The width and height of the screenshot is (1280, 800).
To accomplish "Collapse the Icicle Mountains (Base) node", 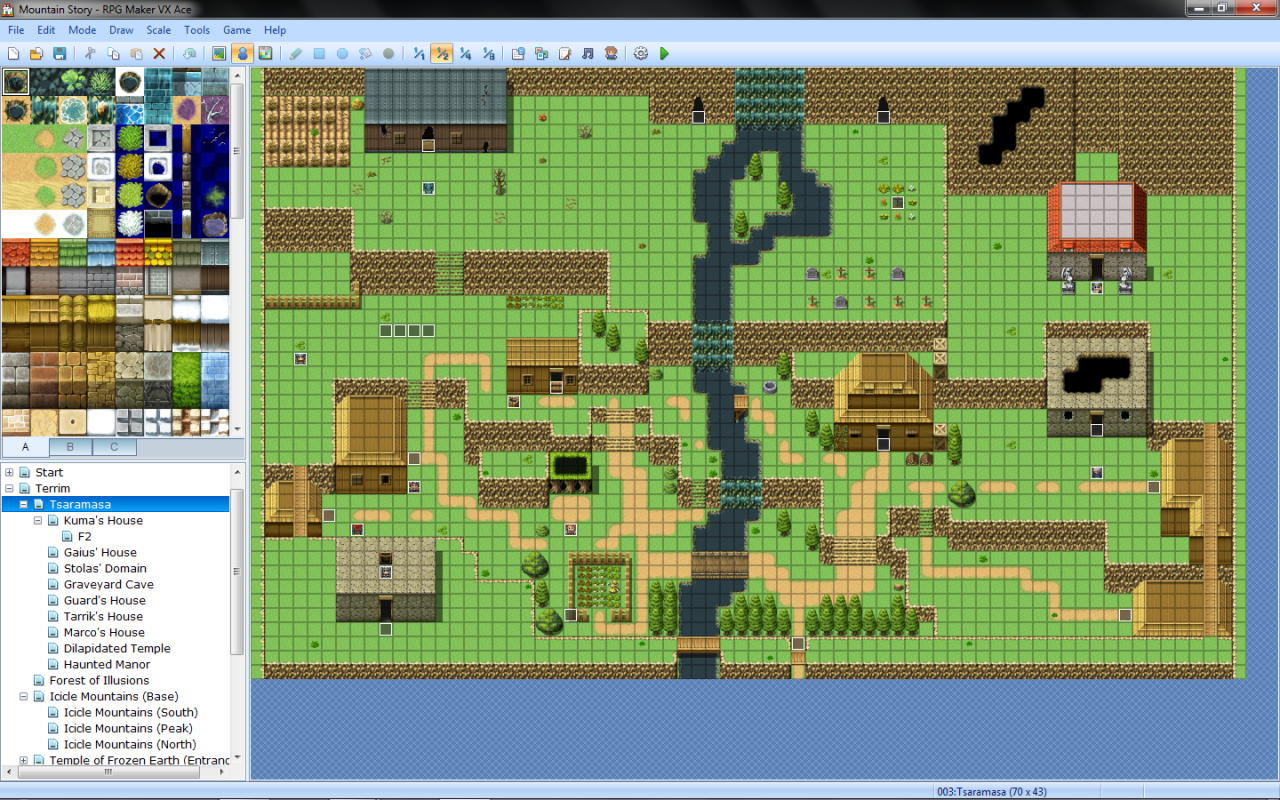I will coord(24,696).
